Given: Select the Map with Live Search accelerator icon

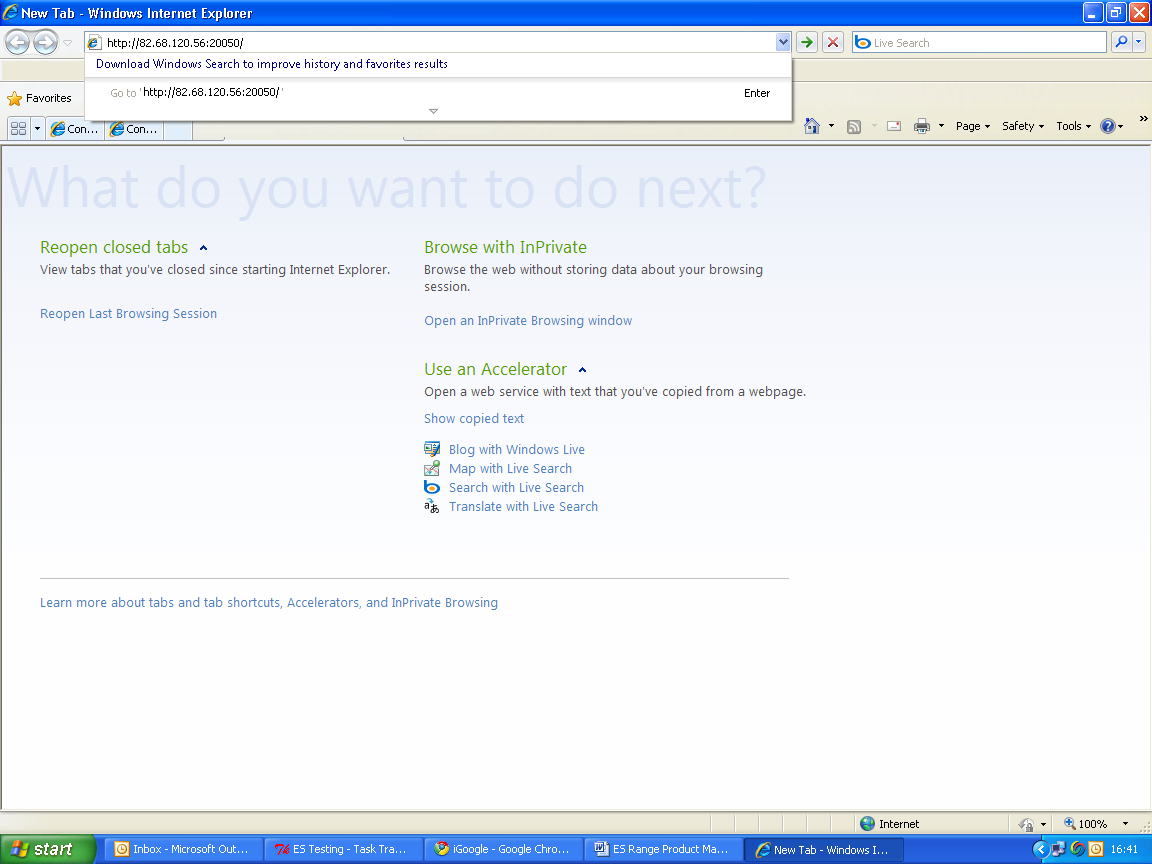Looking at the screenshot, I should coord(431,468).
